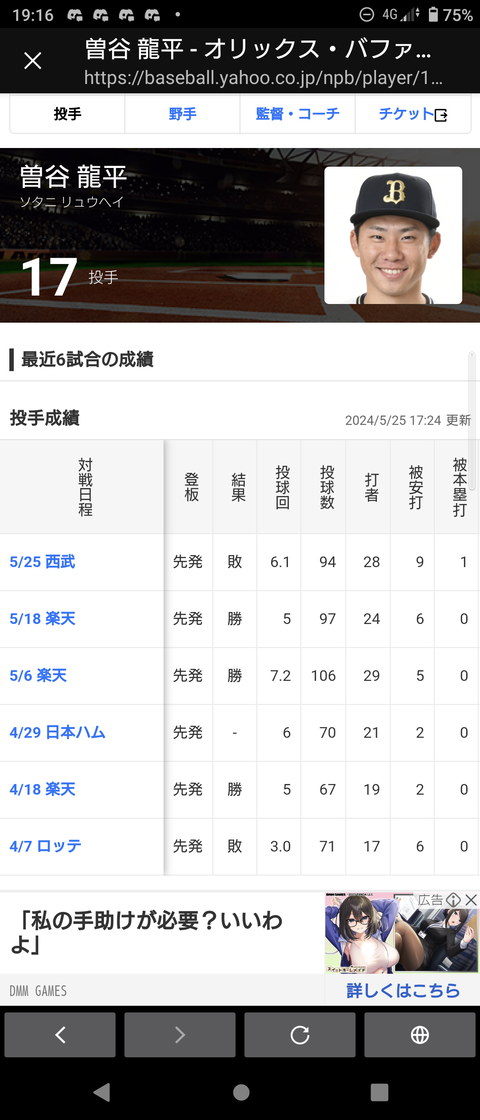Open the 5/6 楽天 game link

pos(38,675)
